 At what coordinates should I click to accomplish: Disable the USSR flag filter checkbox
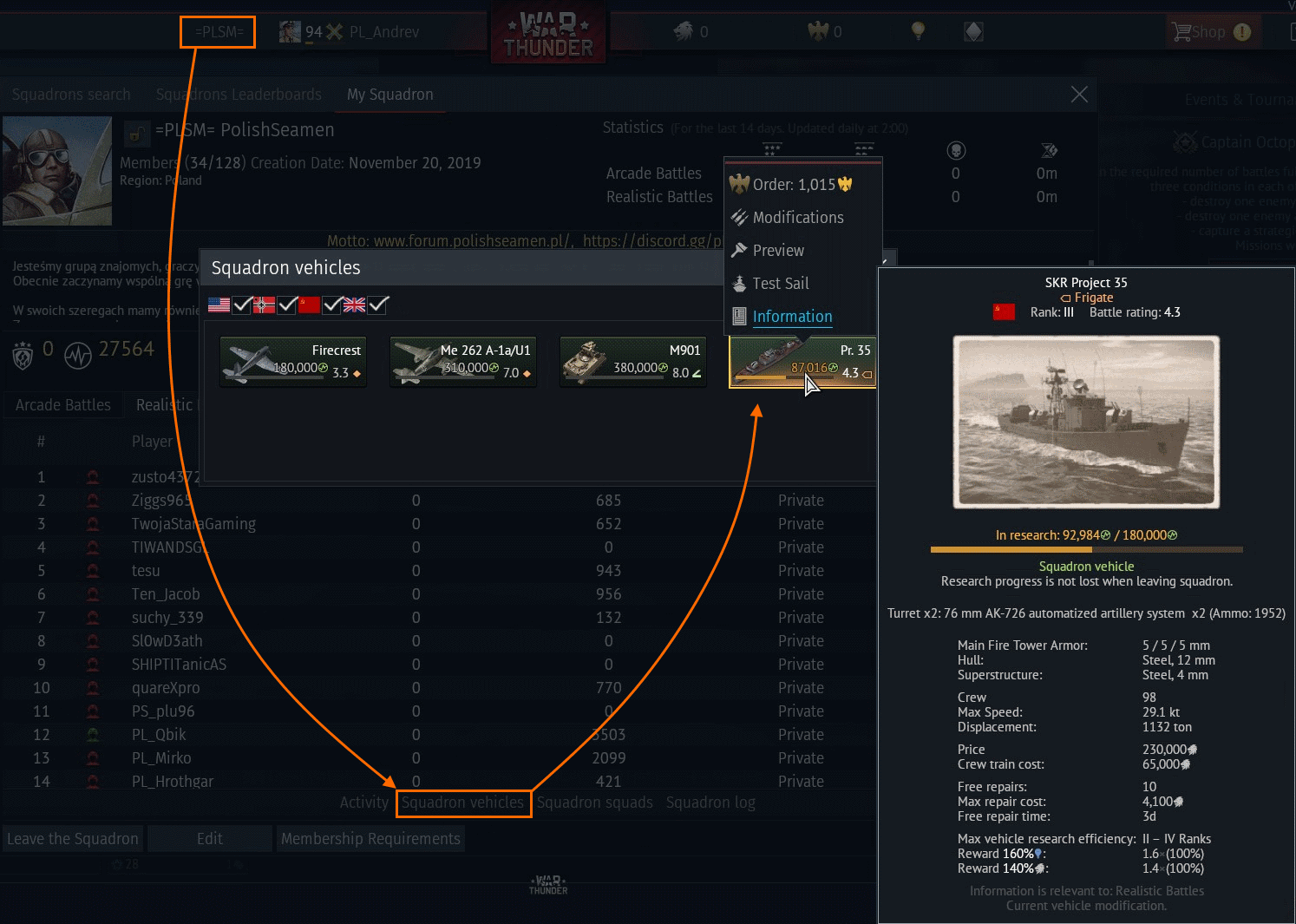(x=332, y=305)
